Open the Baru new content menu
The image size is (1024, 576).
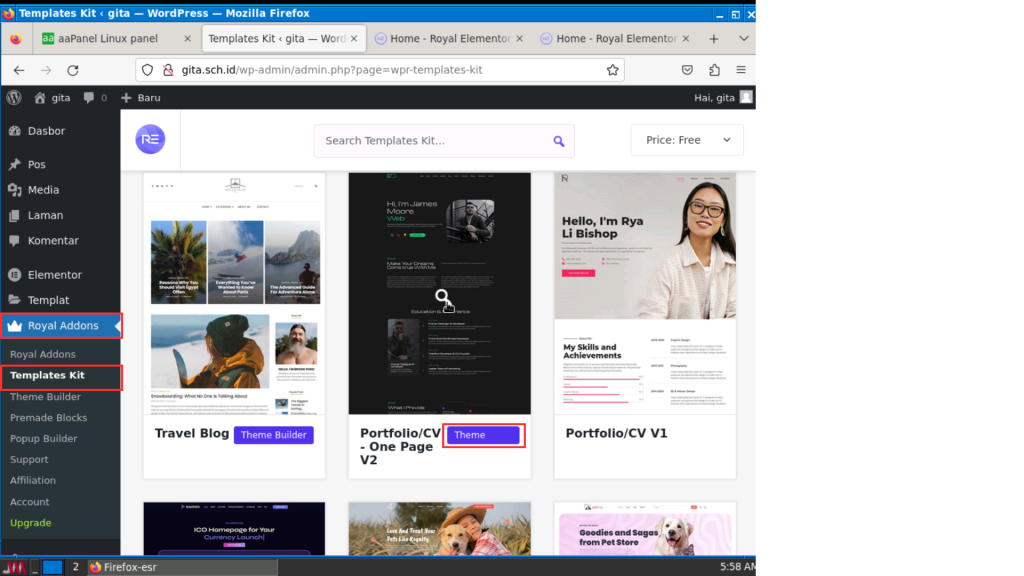click(140, 98)
